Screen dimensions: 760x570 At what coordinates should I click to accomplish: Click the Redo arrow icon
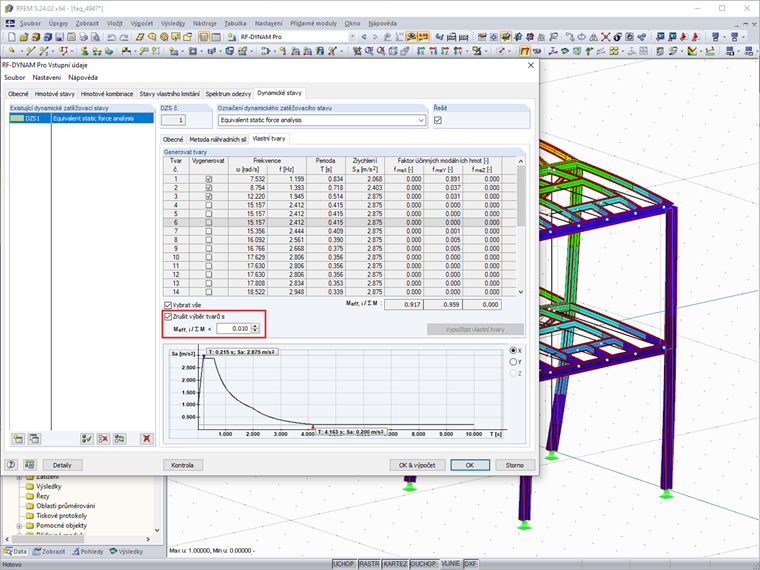coord(124,37)
